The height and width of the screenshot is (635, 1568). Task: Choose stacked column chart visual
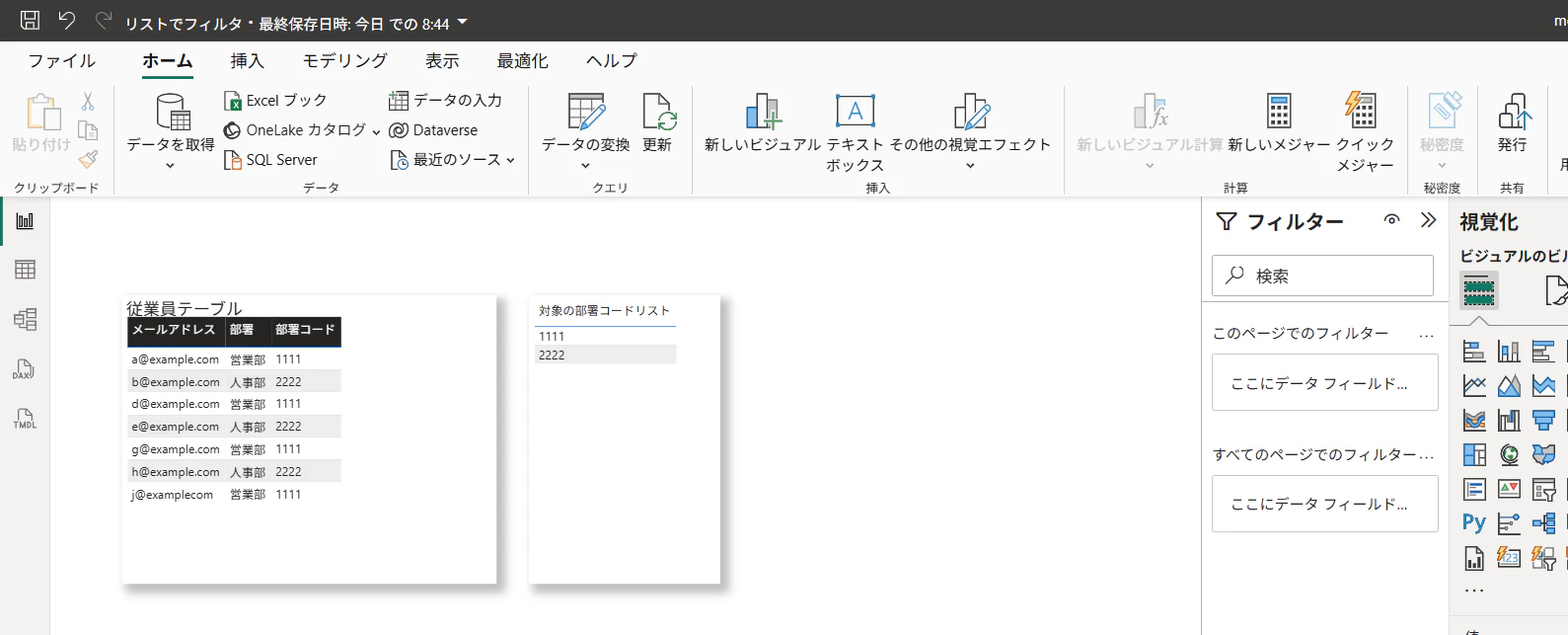tap(1509, 351)
